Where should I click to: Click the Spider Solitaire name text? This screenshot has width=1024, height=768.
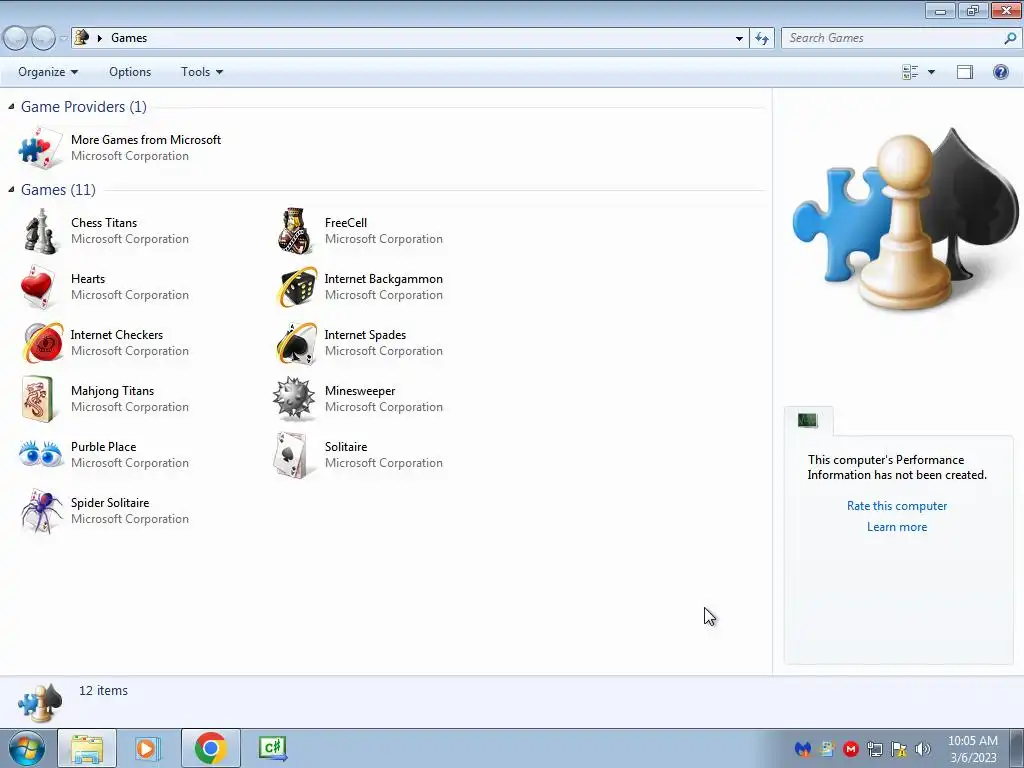[110, 503]
